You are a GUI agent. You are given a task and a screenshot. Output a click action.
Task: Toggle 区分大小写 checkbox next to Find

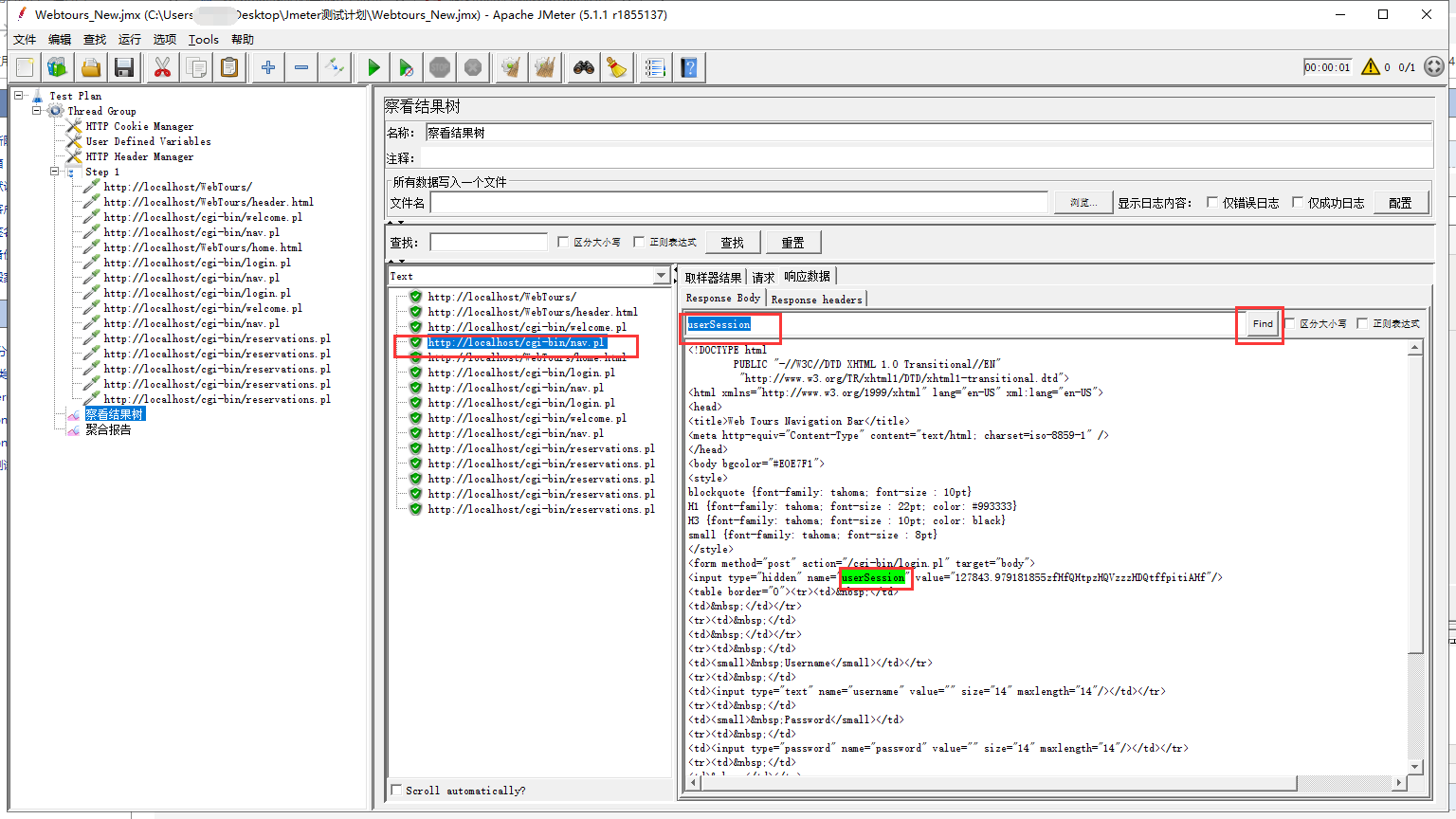click(x=1290, y=323)
